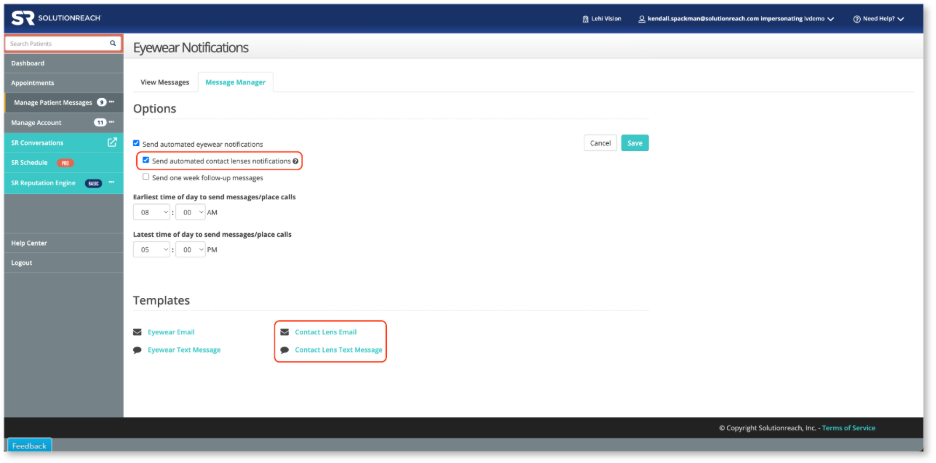Open Dashboard in the sidebar
The image size is (936, 463).
pyautogui.click(x=28, y=63)
